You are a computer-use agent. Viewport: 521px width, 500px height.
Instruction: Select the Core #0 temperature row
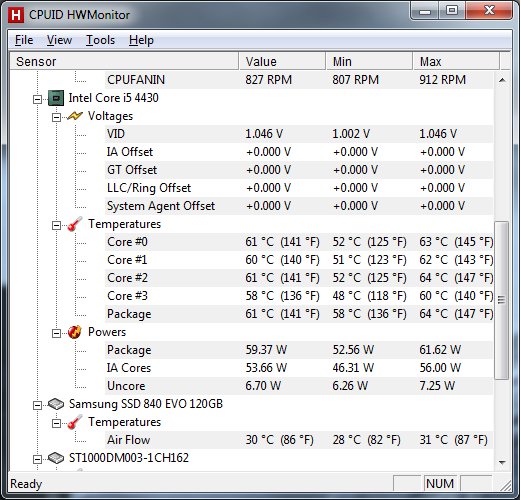(x=299, y=242)
